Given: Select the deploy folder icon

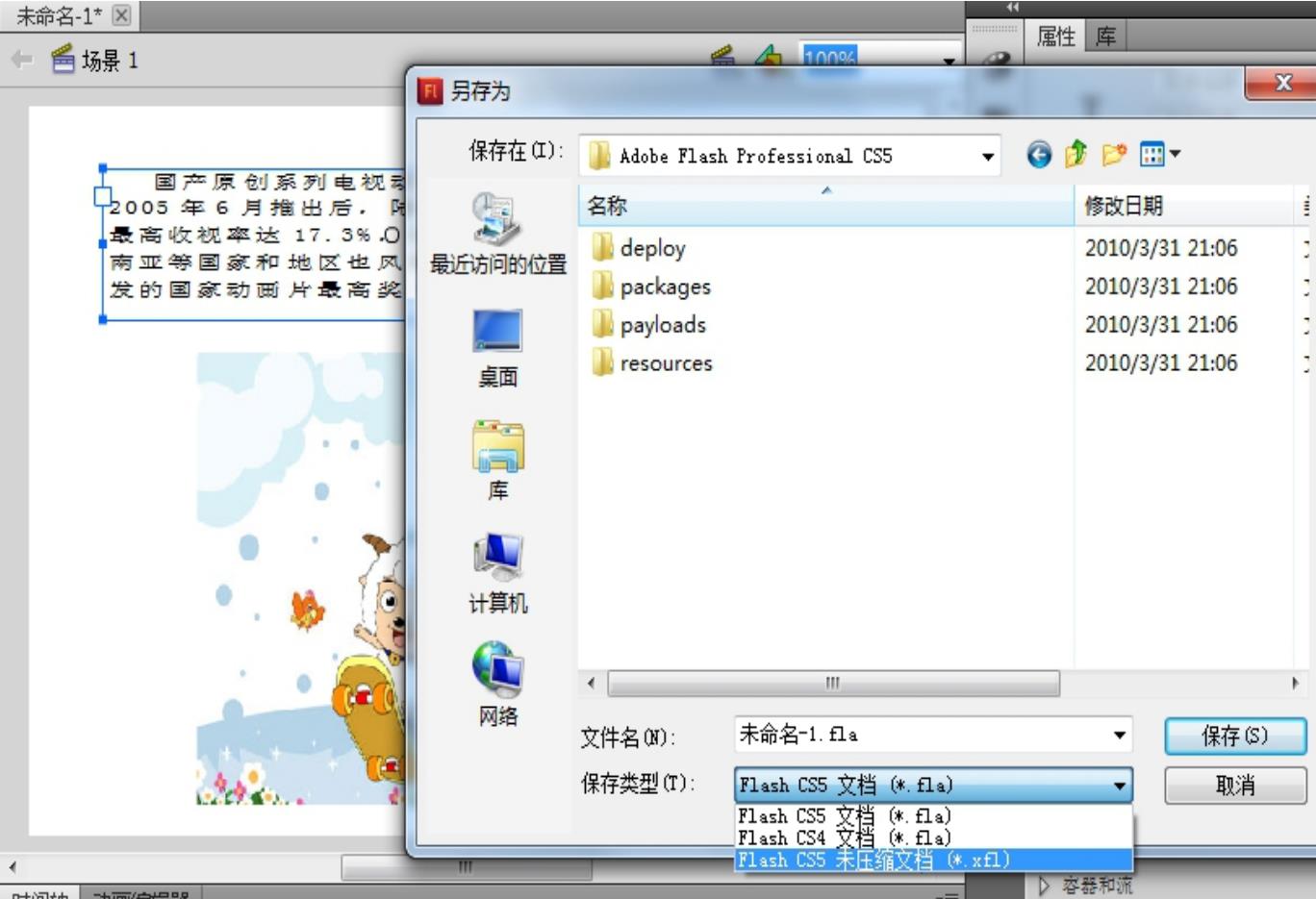Looking at the screenshot, I should (x=603, y=248).
